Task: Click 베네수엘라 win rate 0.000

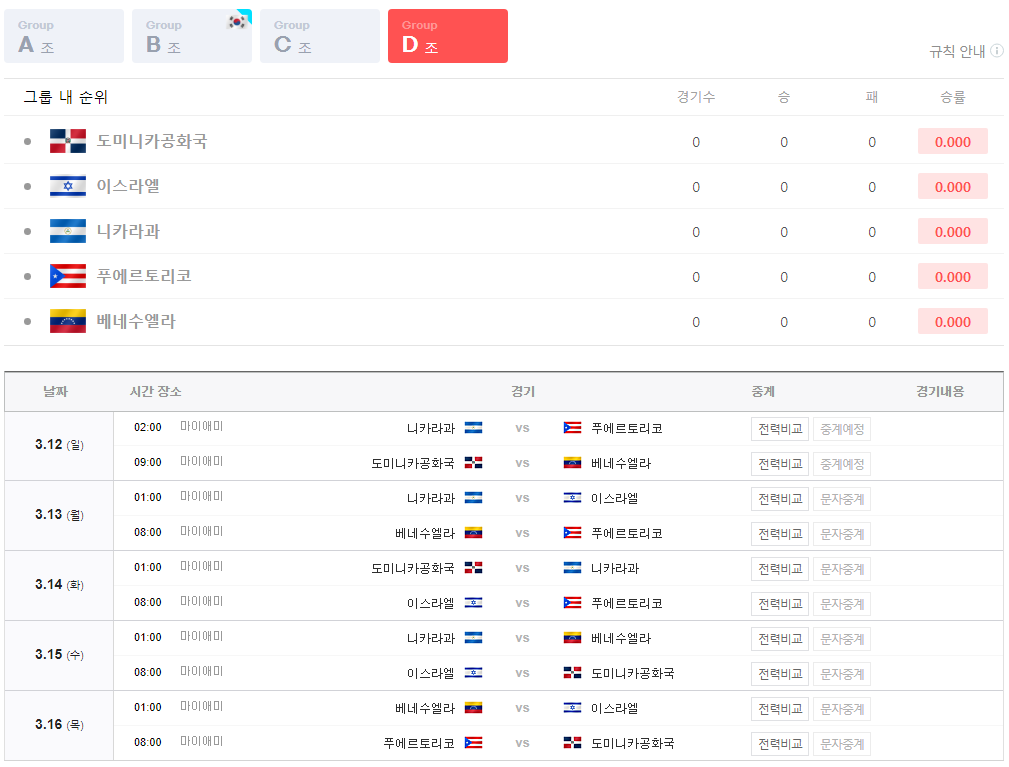Action: click(952, 322)
